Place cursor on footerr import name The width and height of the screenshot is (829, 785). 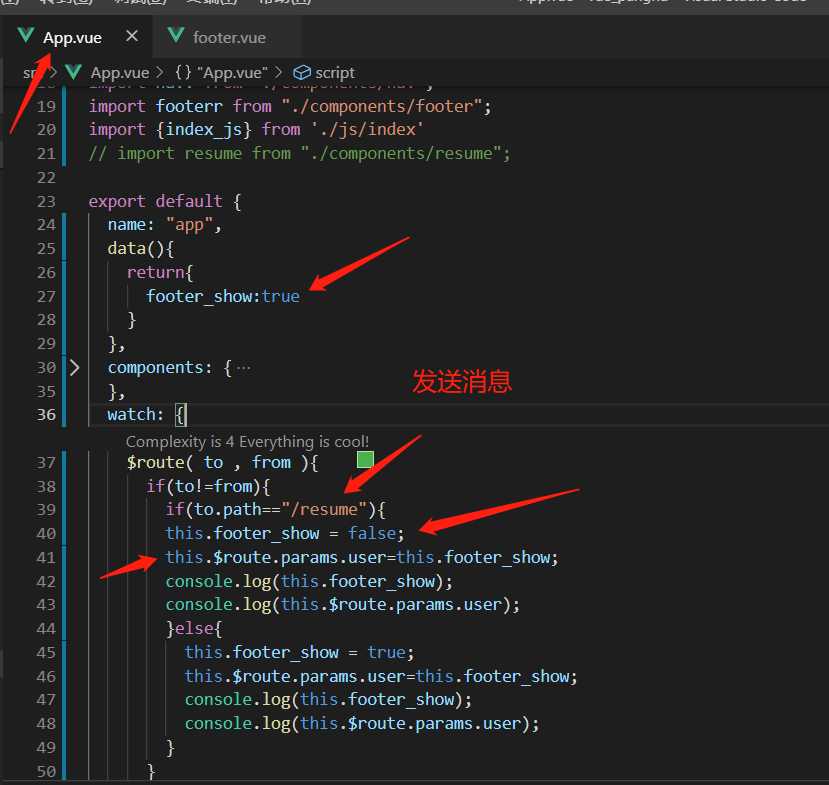pos(189,106)
